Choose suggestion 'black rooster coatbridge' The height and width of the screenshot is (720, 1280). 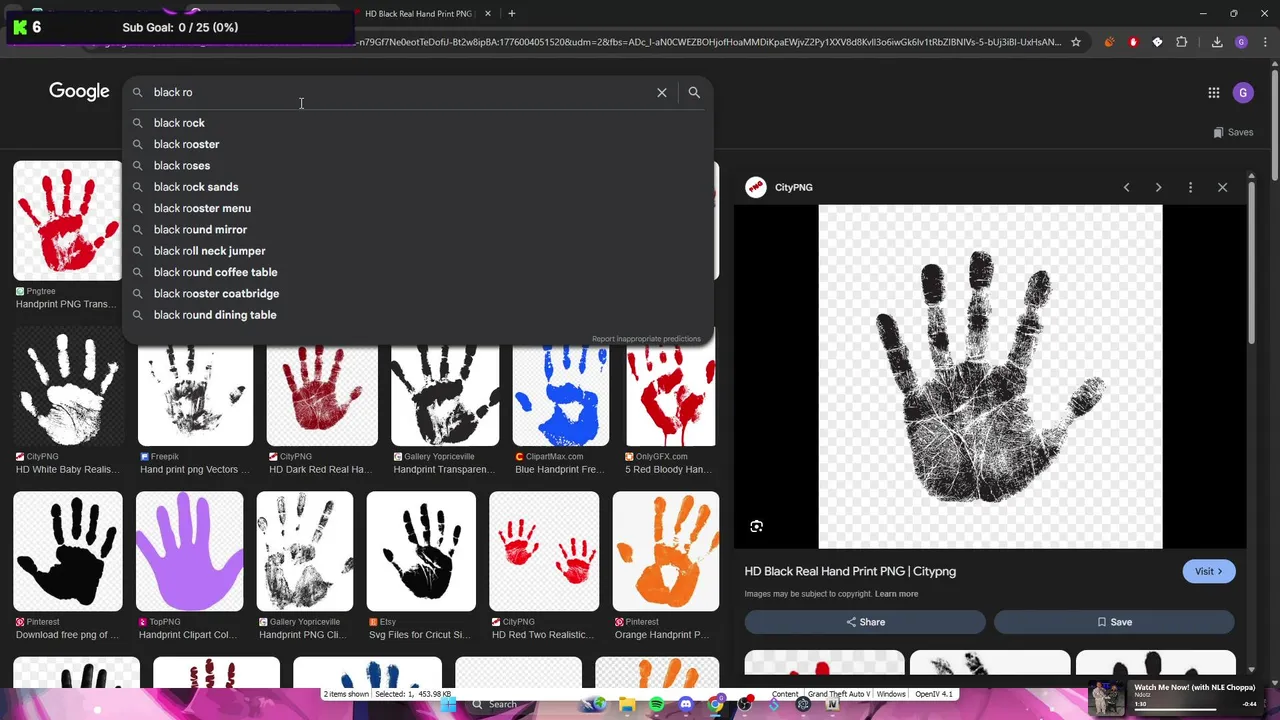417,294
